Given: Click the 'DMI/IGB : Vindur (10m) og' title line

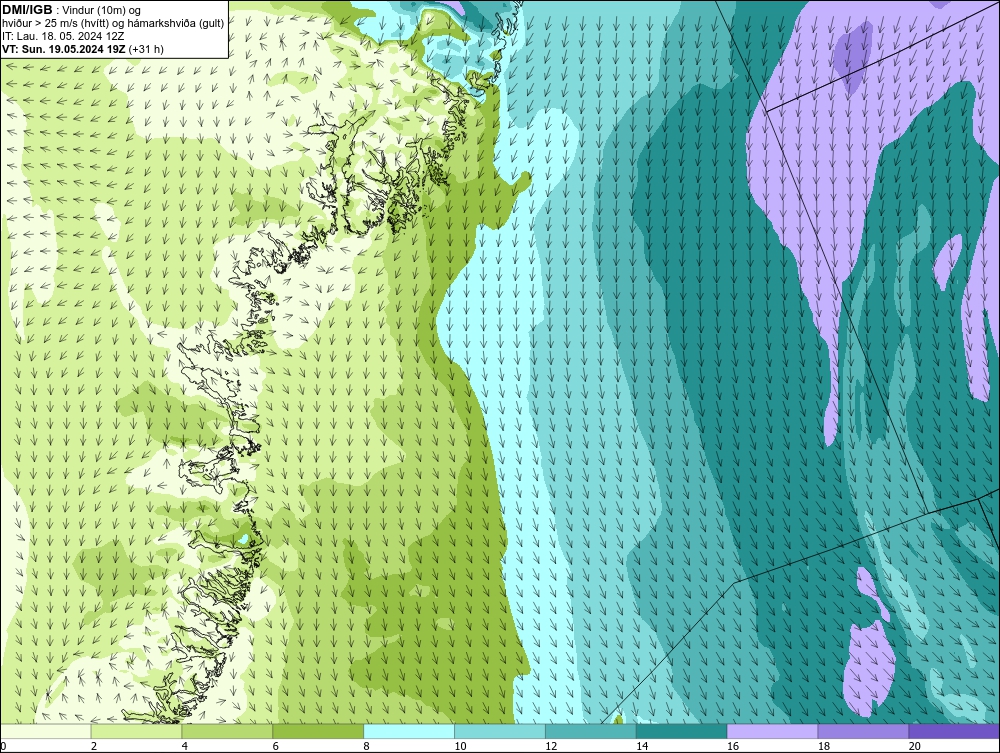Looking at the screenshot, I should [x=71, y=10].
